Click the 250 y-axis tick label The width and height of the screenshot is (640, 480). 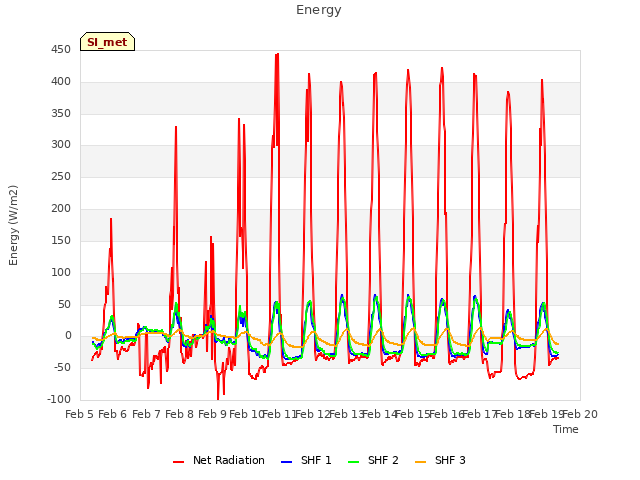pos(61,177)
